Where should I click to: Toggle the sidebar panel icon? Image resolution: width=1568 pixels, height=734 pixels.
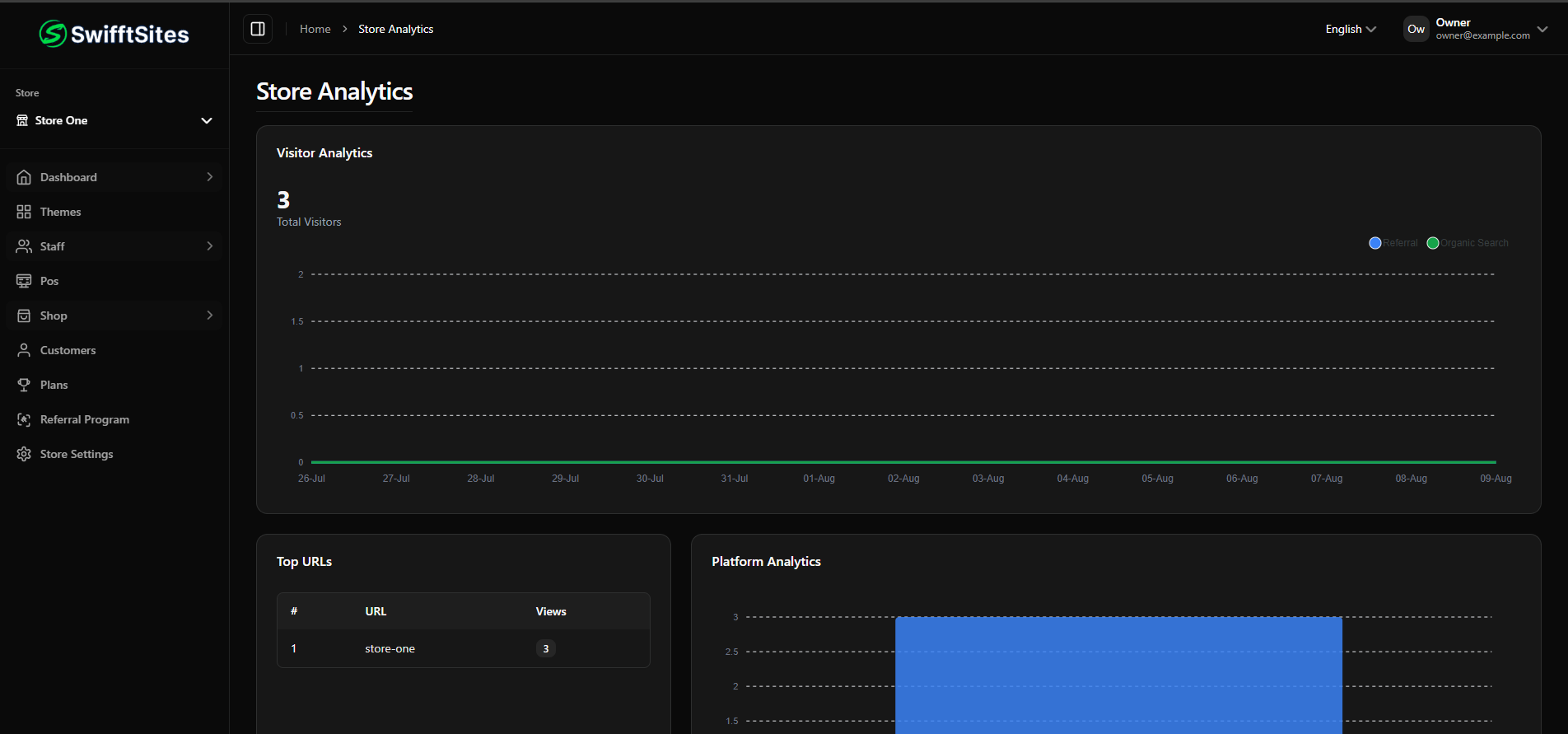pyautogui.click(x=258, y=29)
